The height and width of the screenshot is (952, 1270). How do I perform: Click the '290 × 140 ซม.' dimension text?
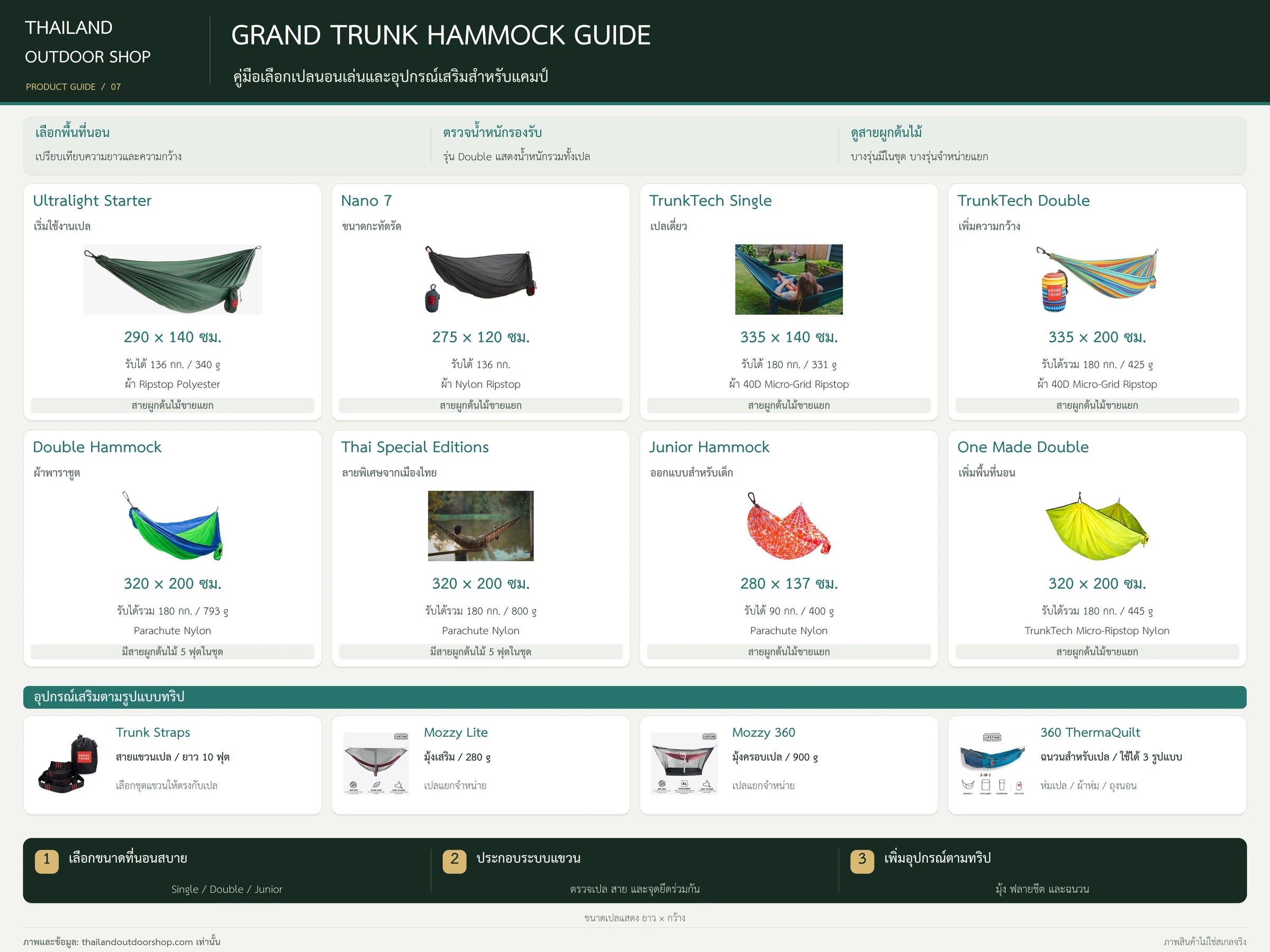[172, 337]
